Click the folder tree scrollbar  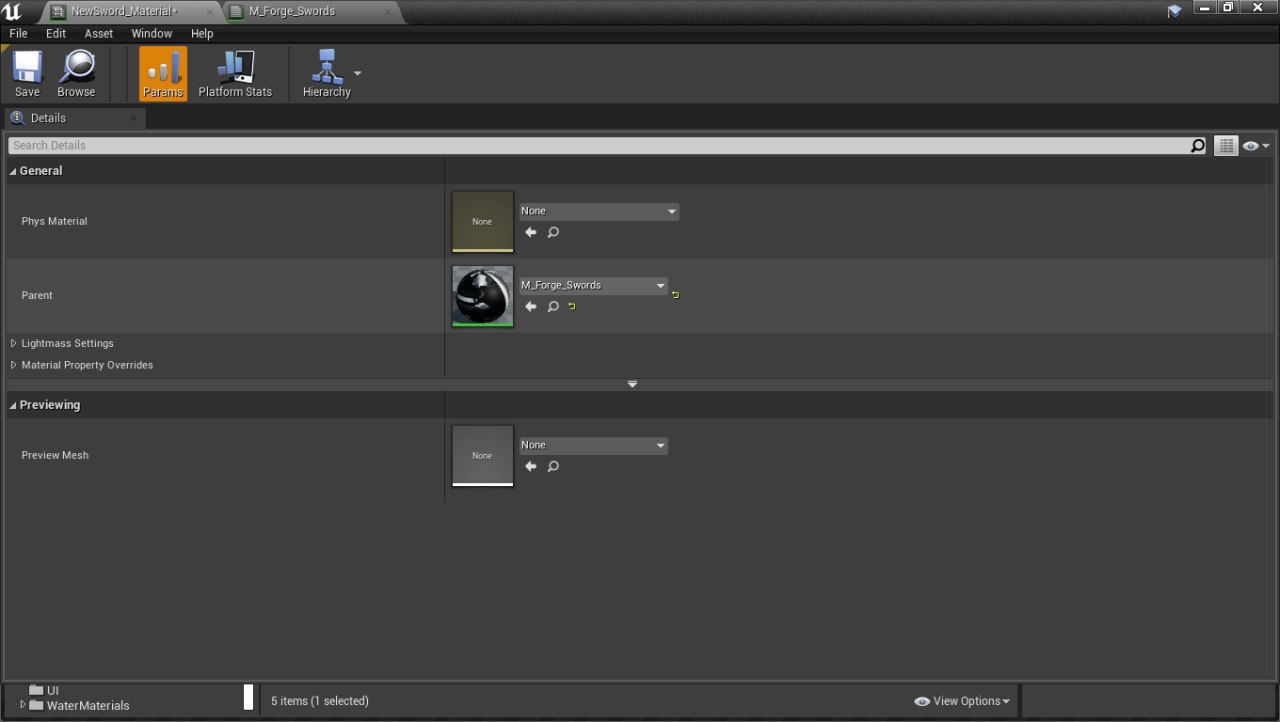tap(249, 697)
